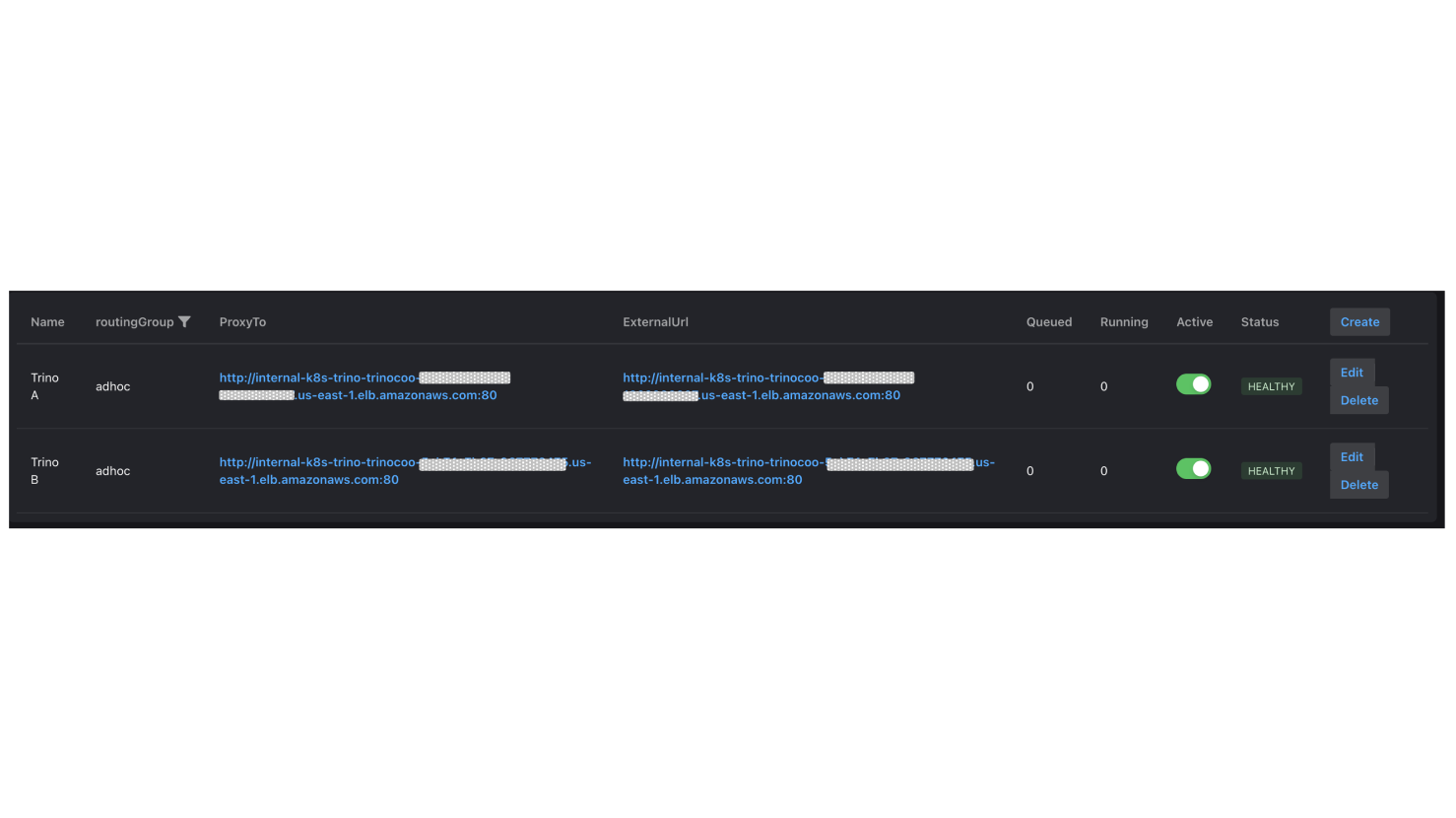Open the ProxyTo link for Trino A
The width and height of the screenshot is (1456, 818).
coord(317,378)
